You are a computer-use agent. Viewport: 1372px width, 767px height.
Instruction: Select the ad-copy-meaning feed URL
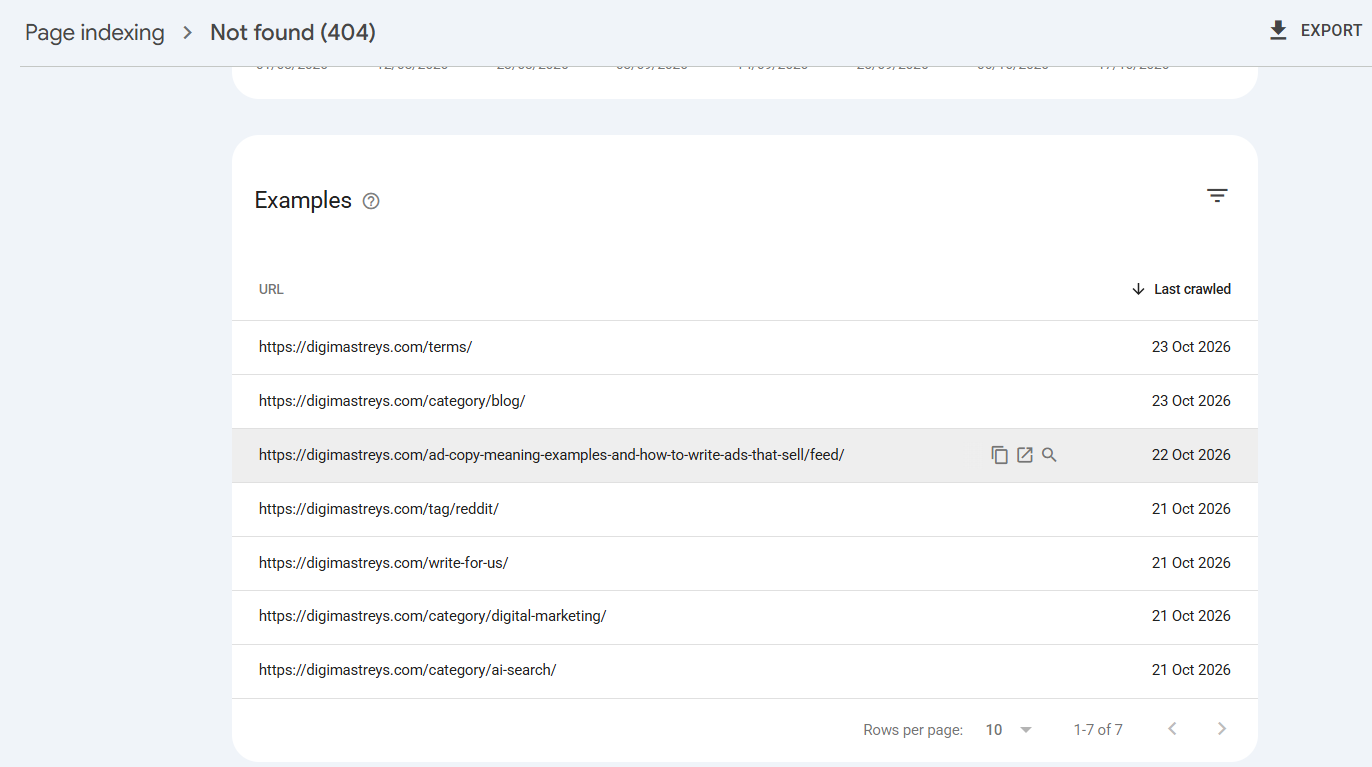pos(551,455)
